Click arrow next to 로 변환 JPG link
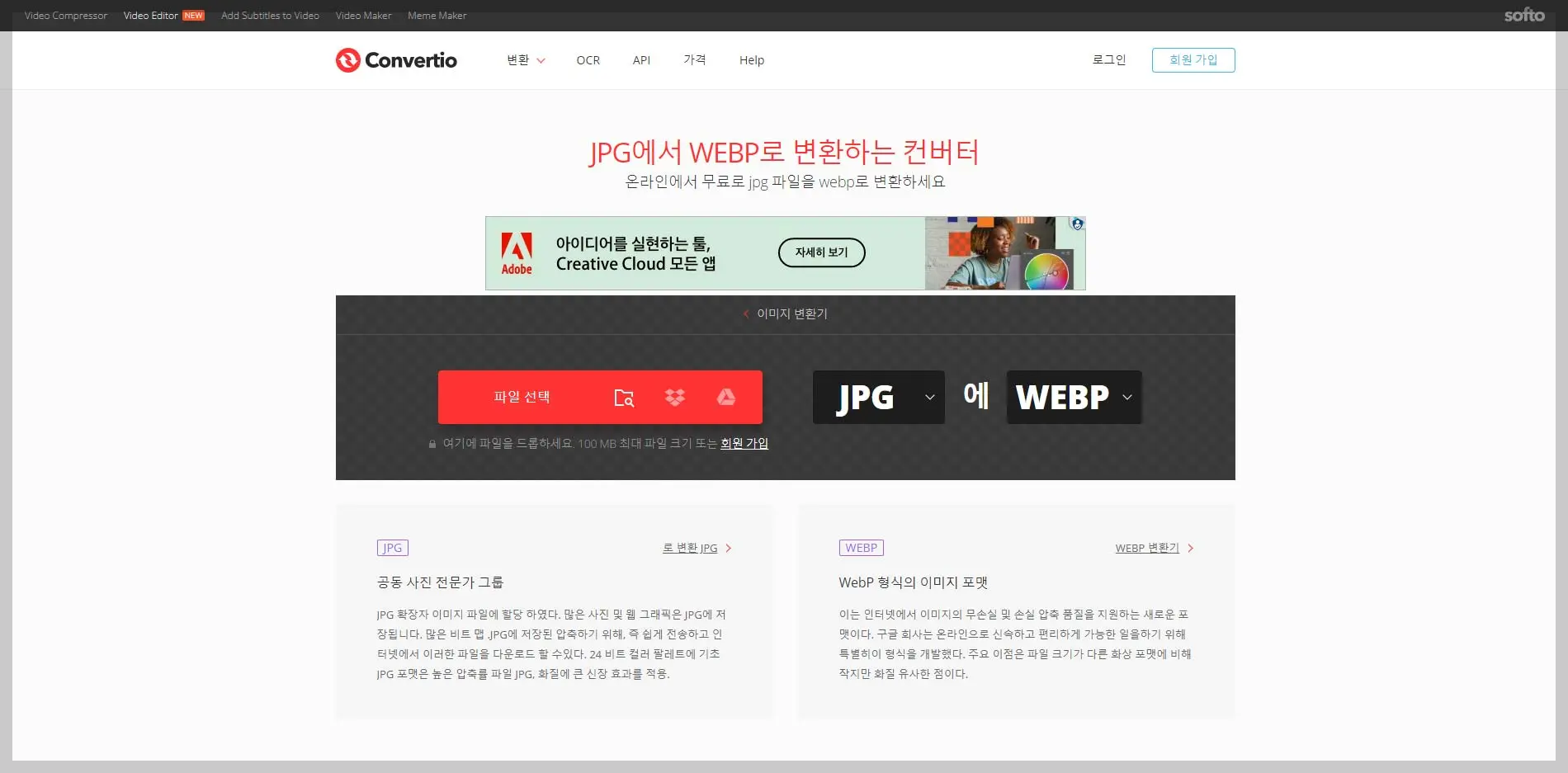 (x=728, y=549)
